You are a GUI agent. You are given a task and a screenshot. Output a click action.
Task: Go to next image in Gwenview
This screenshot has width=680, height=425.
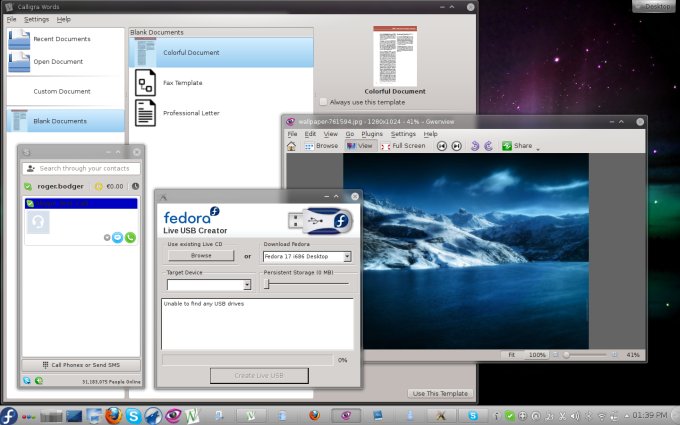click(456, 146)
